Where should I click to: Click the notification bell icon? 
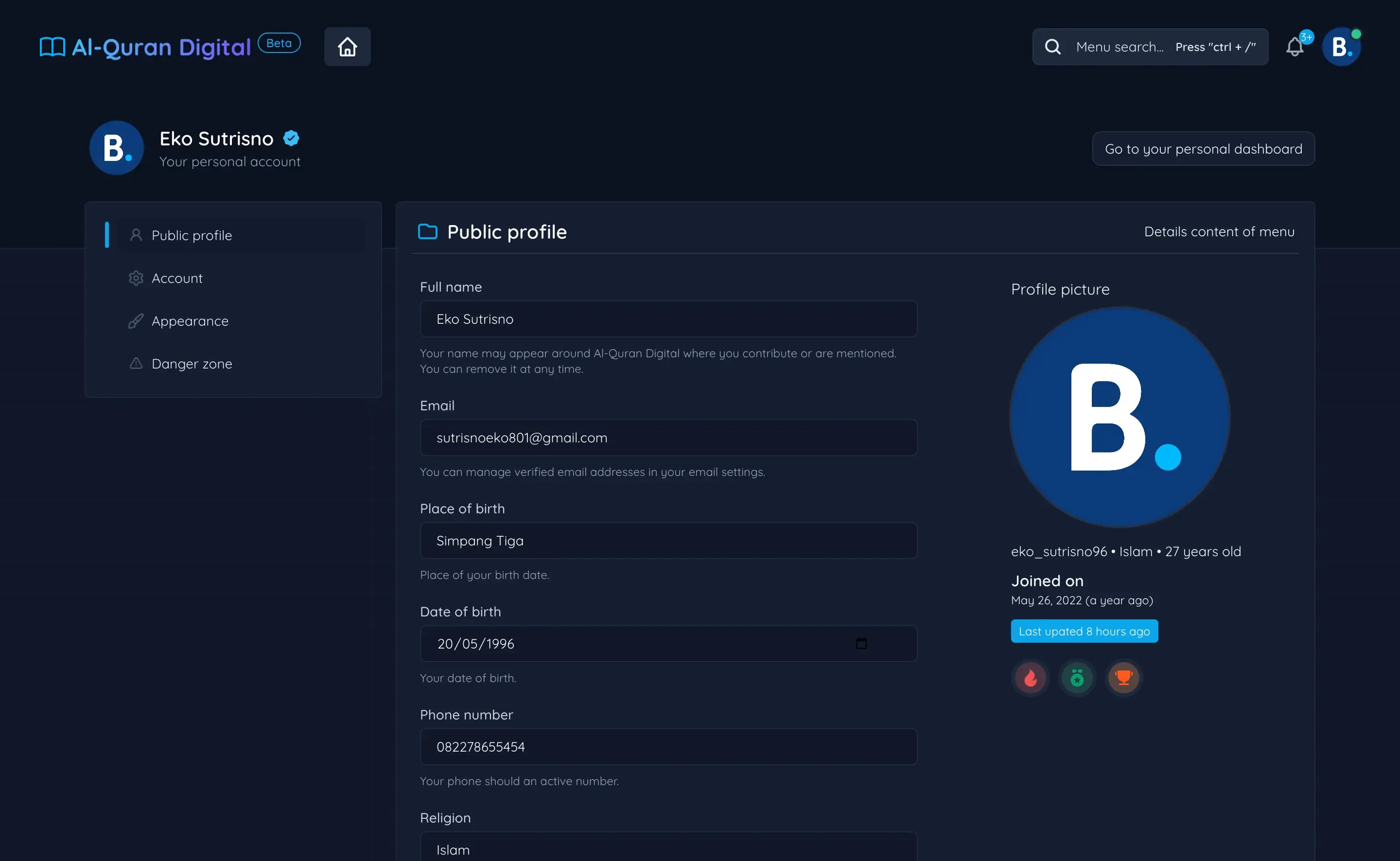[x=1295, y=45]
